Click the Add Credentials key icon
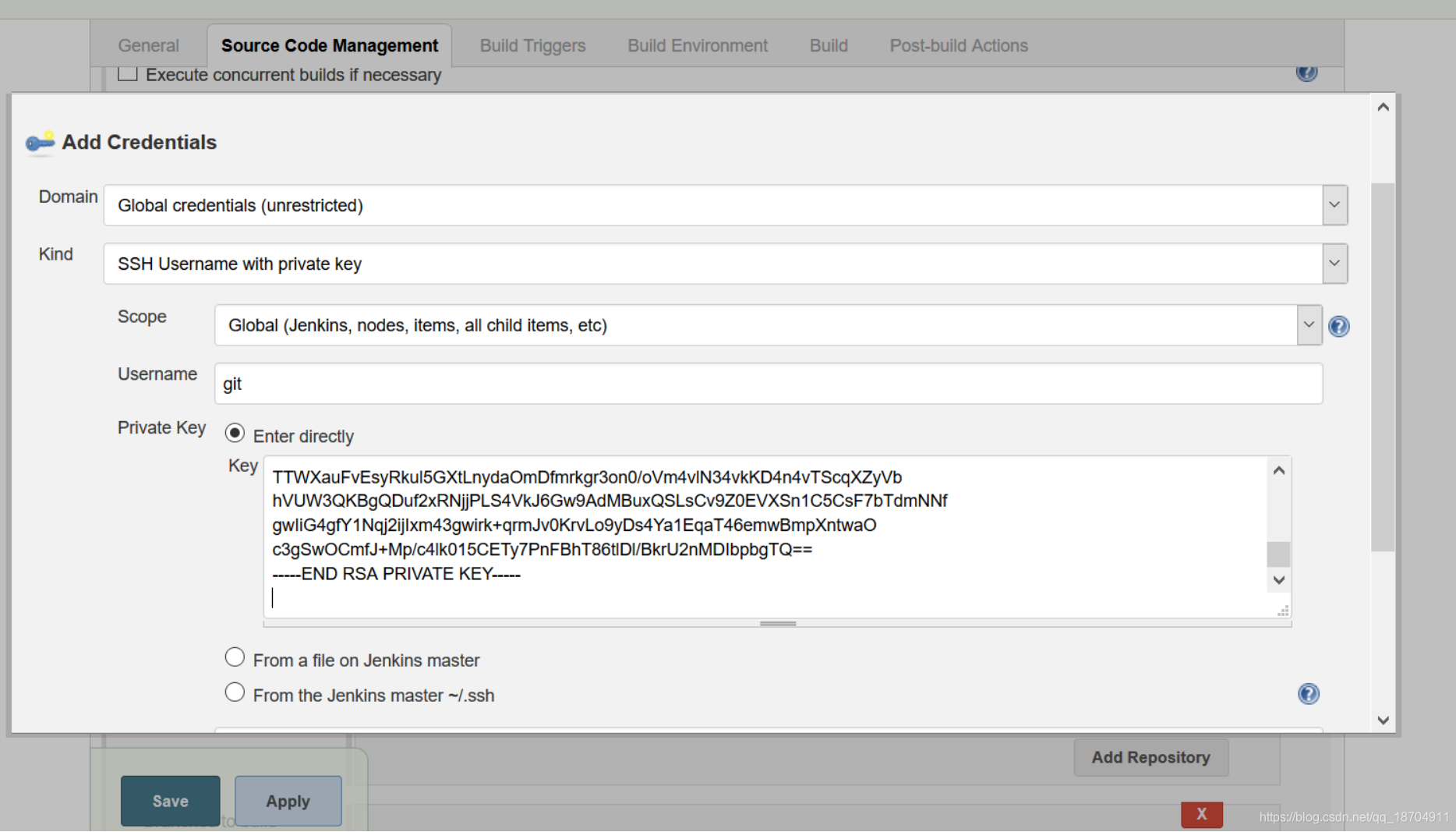Image resolution: width=1456 pixels, height=832 pixels. point(40,143)
